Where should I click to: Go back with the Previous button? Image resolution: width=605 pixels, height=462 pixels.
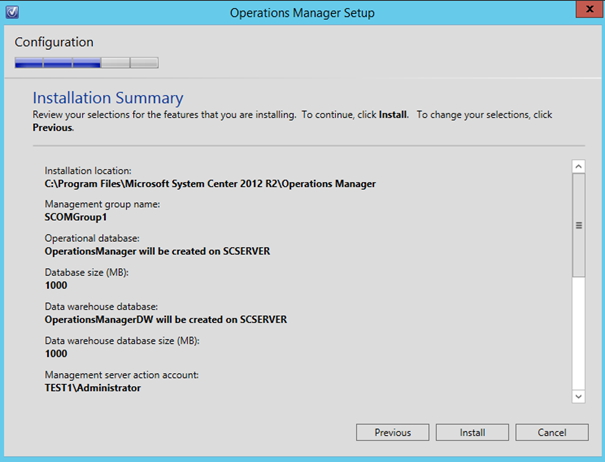pyautogui.click(x=392, y=432)
